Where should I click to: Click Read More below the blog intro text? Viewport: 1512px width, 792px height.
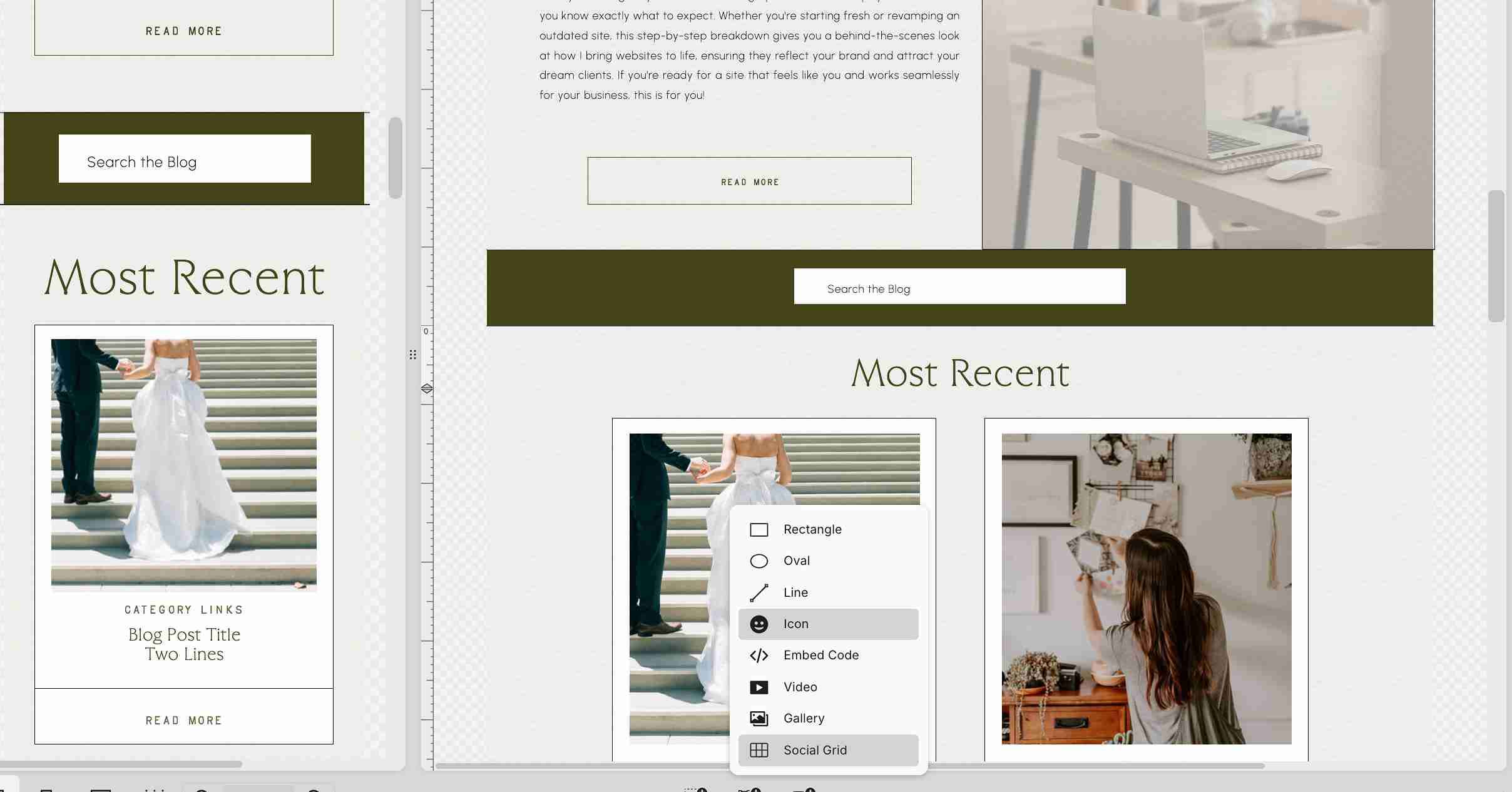(749, 181)
